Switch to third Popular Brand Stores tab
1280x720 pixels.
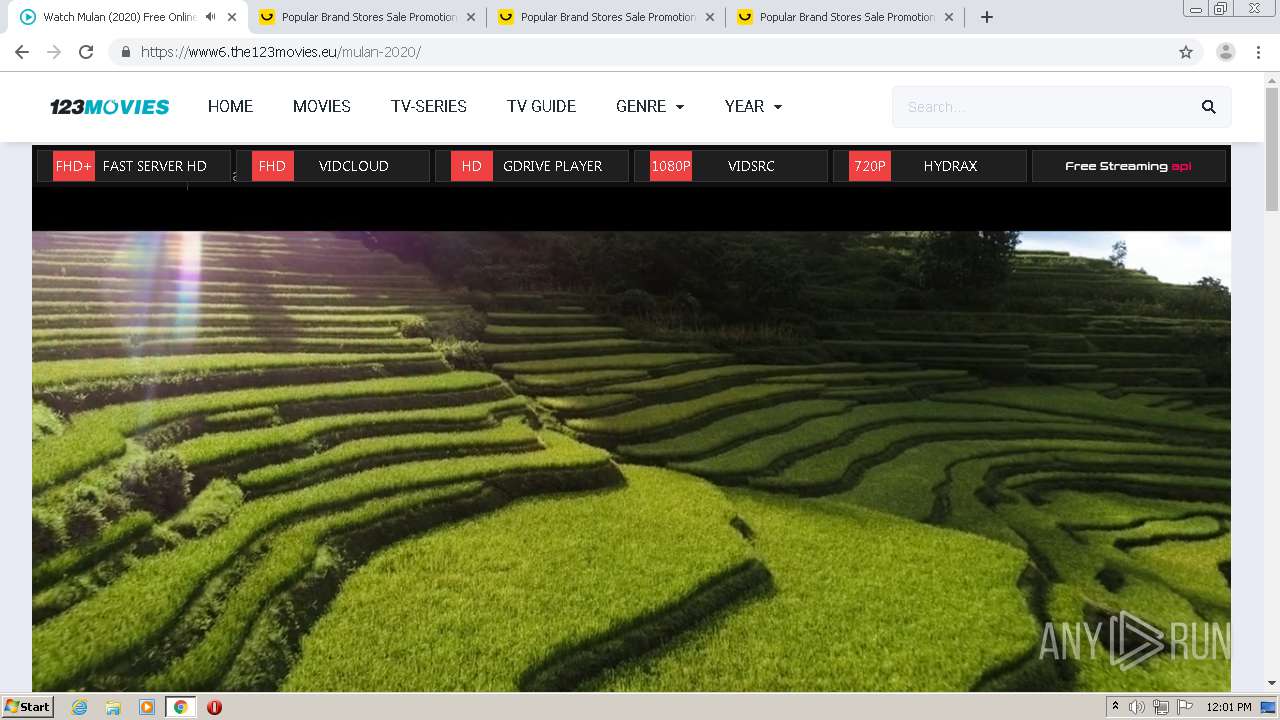click(x=846, y=17)
